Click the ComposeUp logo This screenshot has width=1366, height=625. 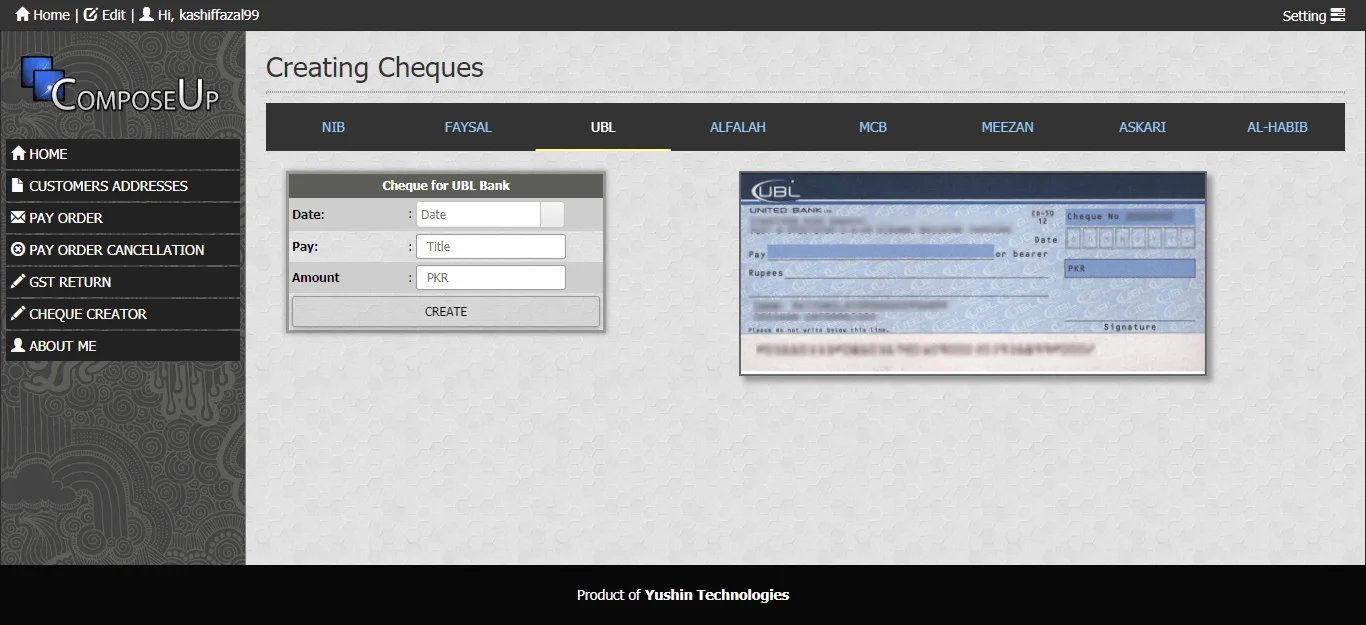tap(121, 85)
